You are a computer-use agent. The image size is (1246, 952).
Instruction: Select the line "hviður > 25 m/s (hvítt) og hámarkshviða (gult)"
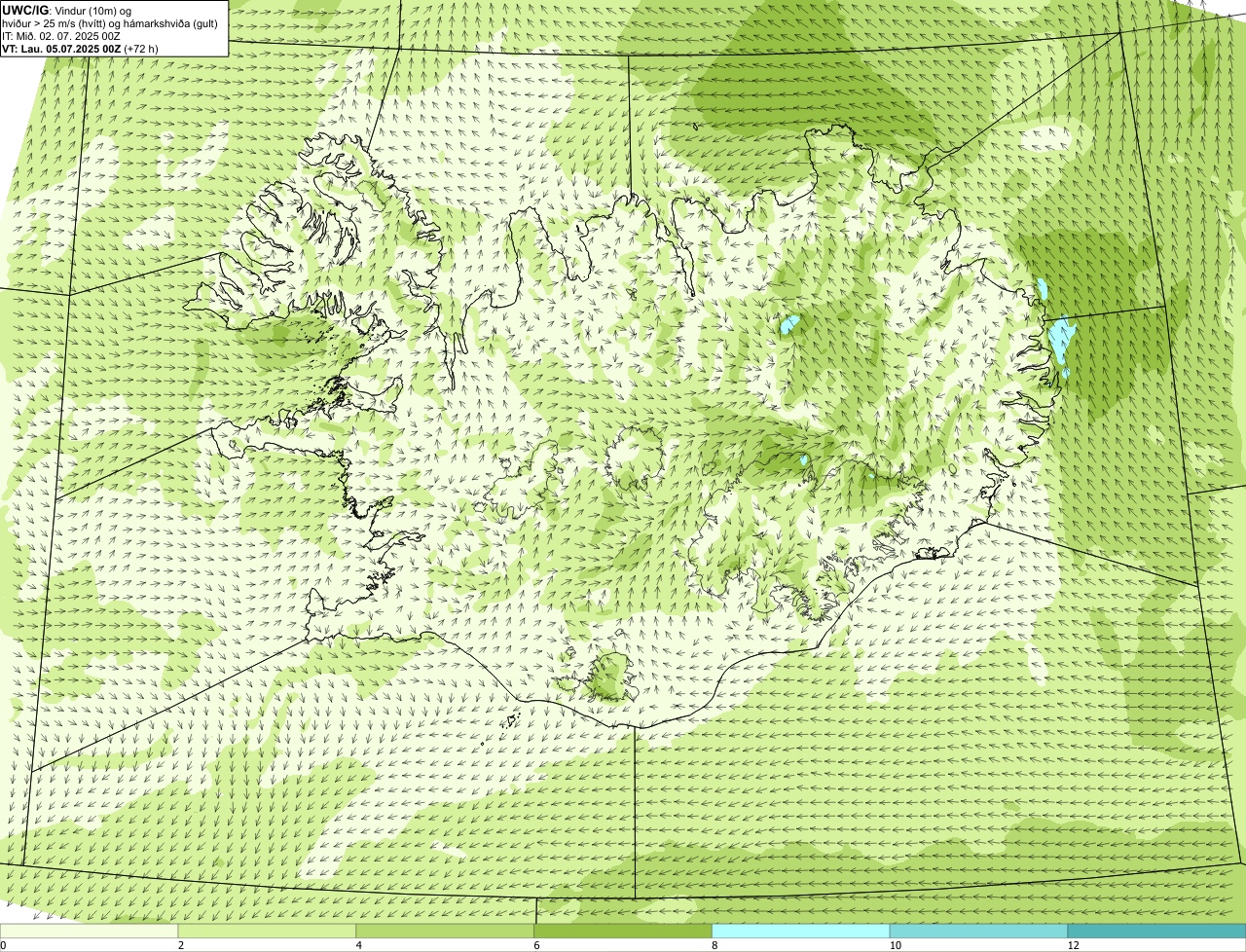(x=110, y=23)
